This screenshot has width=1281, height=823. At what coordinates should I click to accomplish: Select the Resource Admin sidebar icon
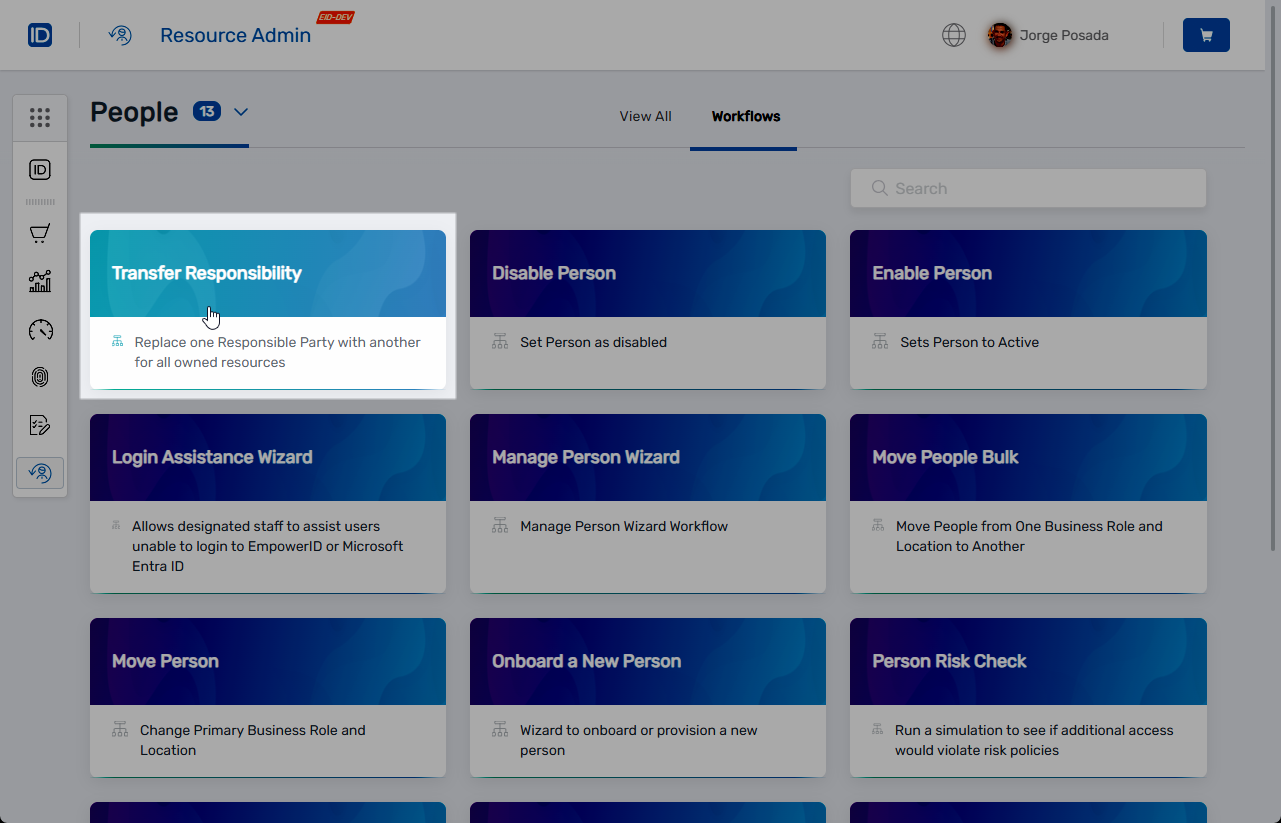click(x=40, y=473)
